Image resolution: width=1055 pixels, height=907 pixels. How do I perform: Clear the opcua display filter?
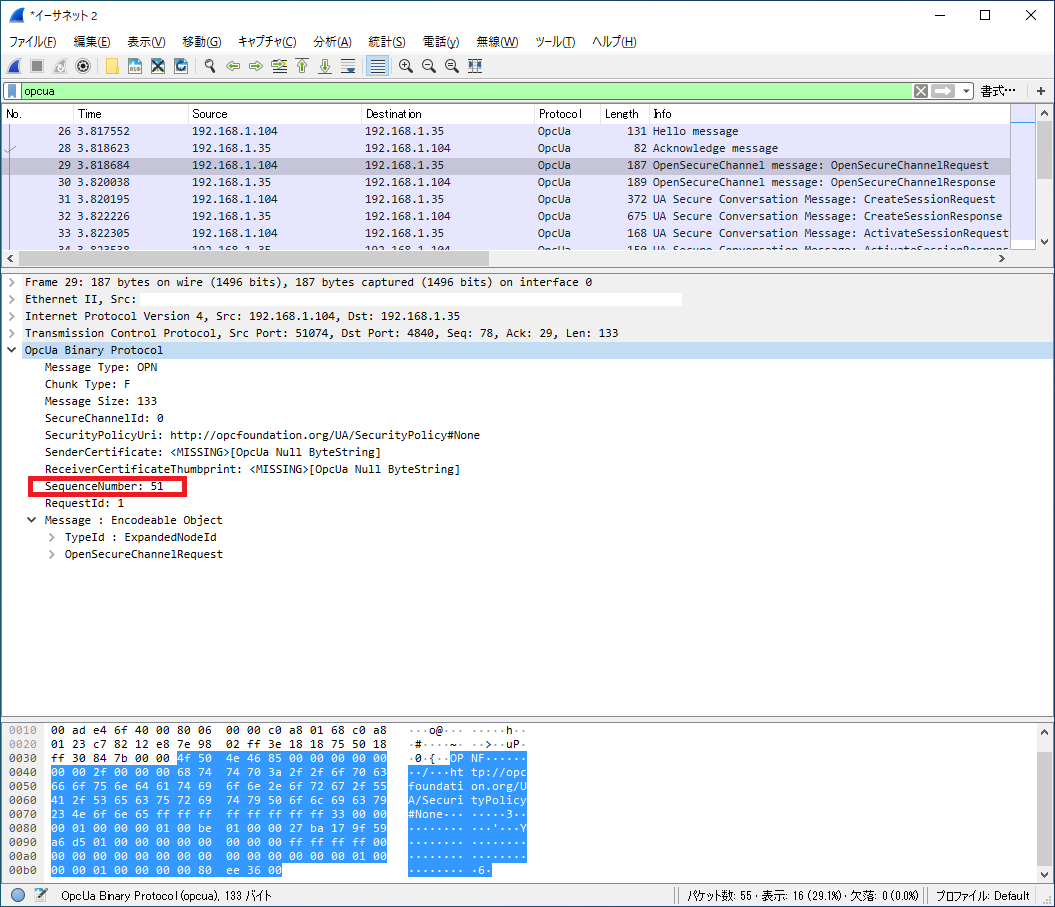coord(920,91)
